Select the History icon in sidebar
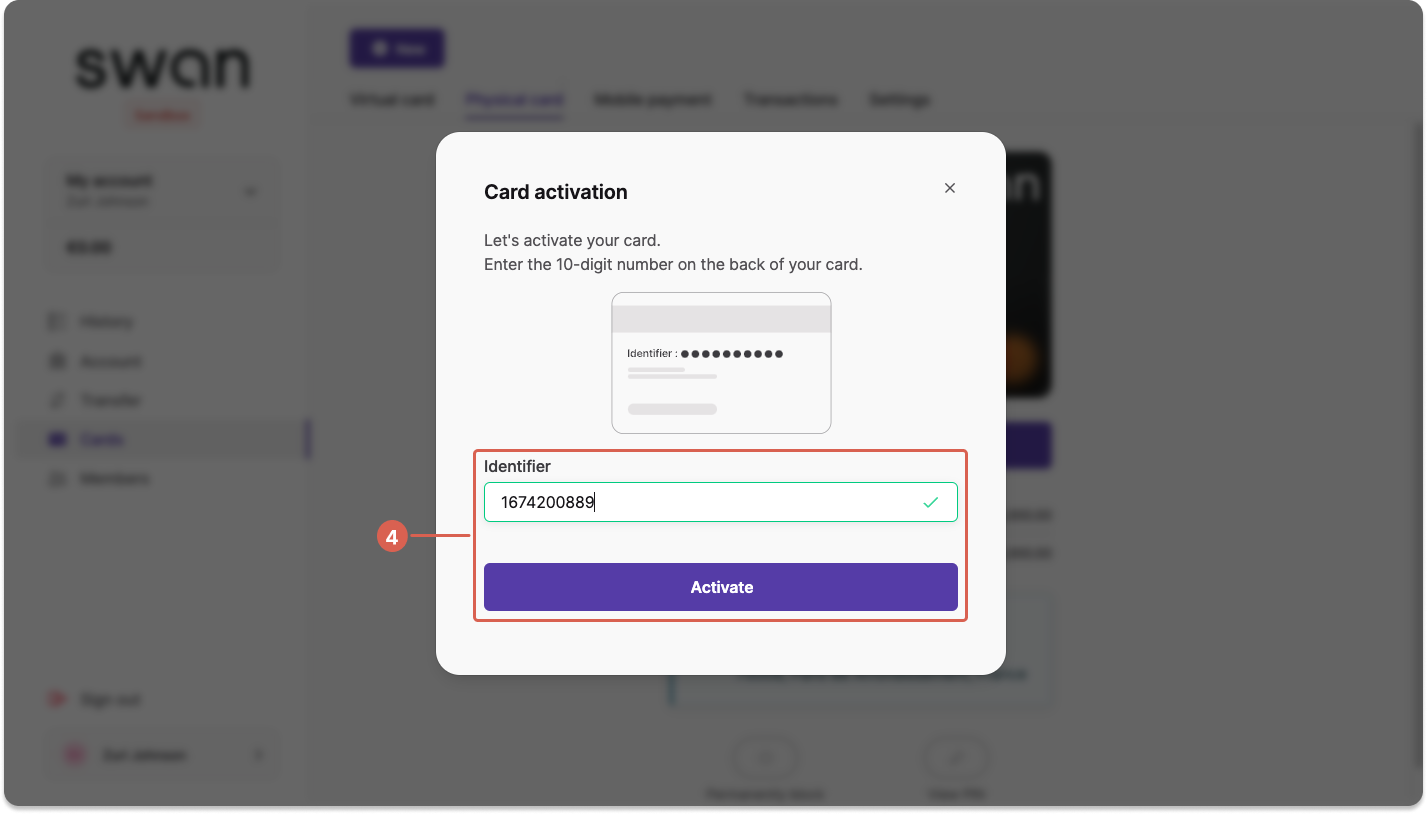 (x=57, y=322)
